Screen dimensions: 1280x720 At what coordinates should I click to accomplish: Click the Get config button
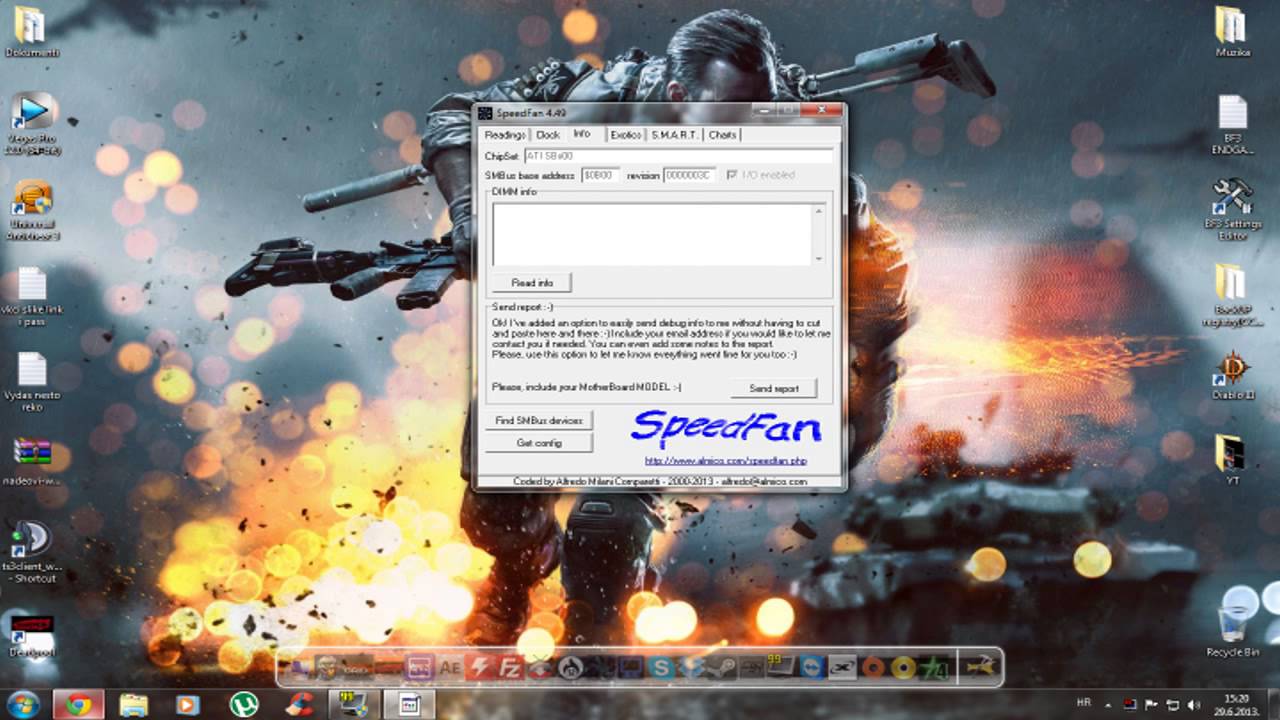coord(539,443)
